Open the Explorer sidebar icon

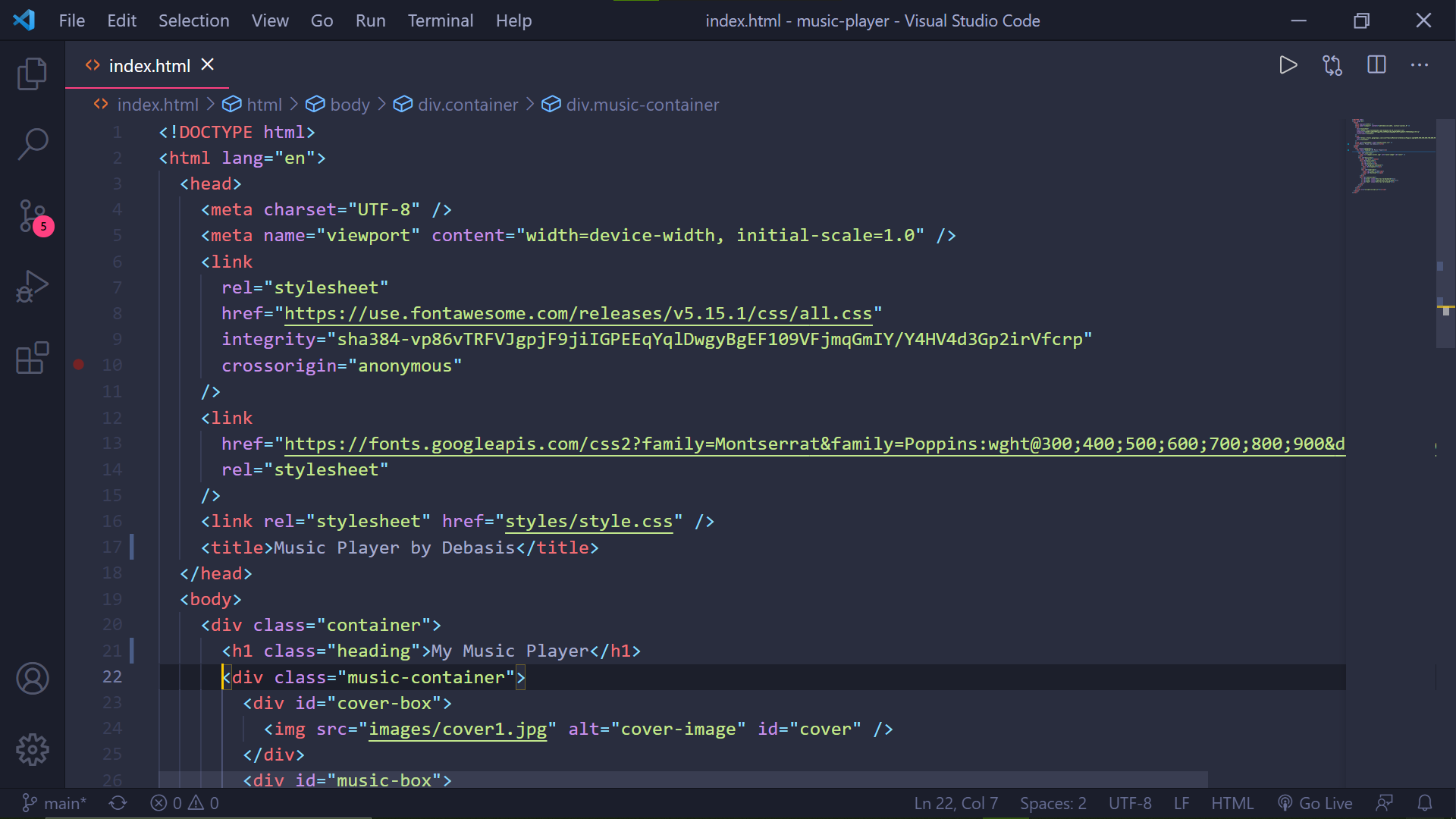pos(32,74)
